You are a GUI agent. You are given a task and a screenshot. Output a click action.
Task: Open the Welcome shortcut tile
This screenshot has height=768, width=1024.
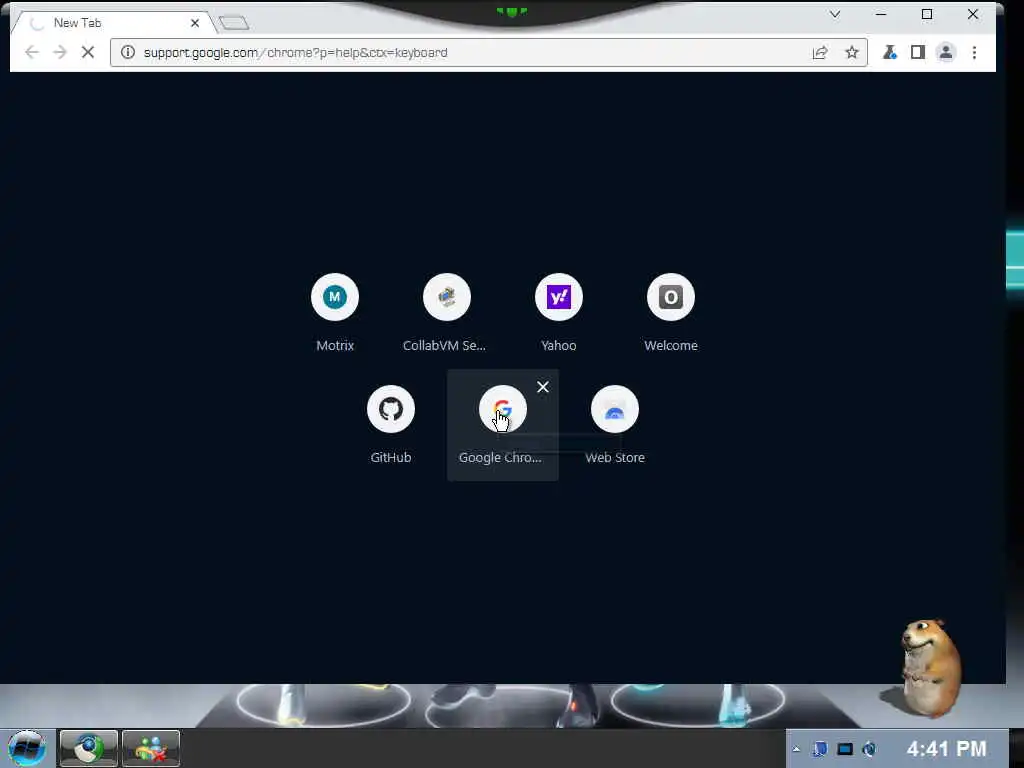pyautogui.click(x=671, y=313)
